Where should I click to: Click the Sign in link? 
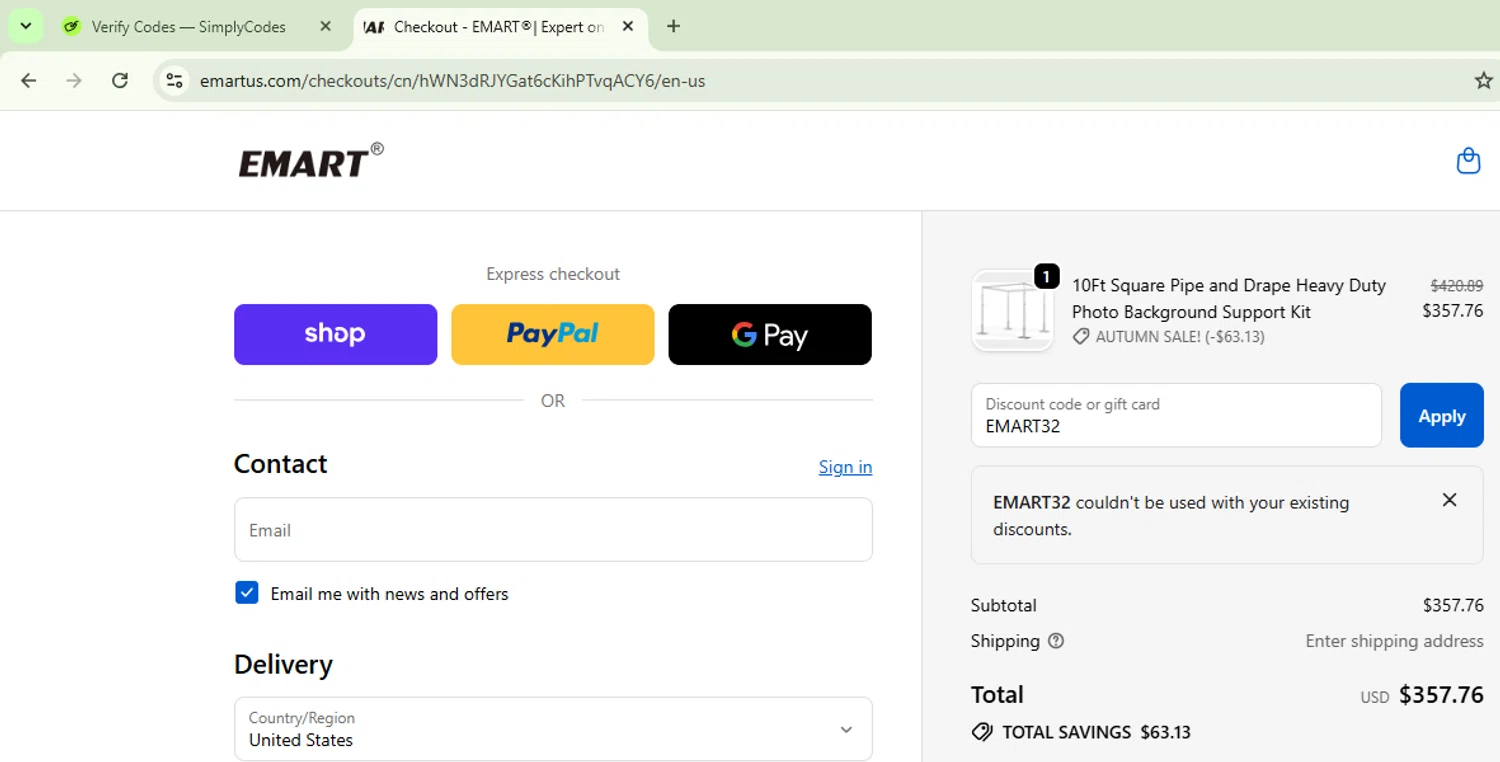(x=845, y=467)
